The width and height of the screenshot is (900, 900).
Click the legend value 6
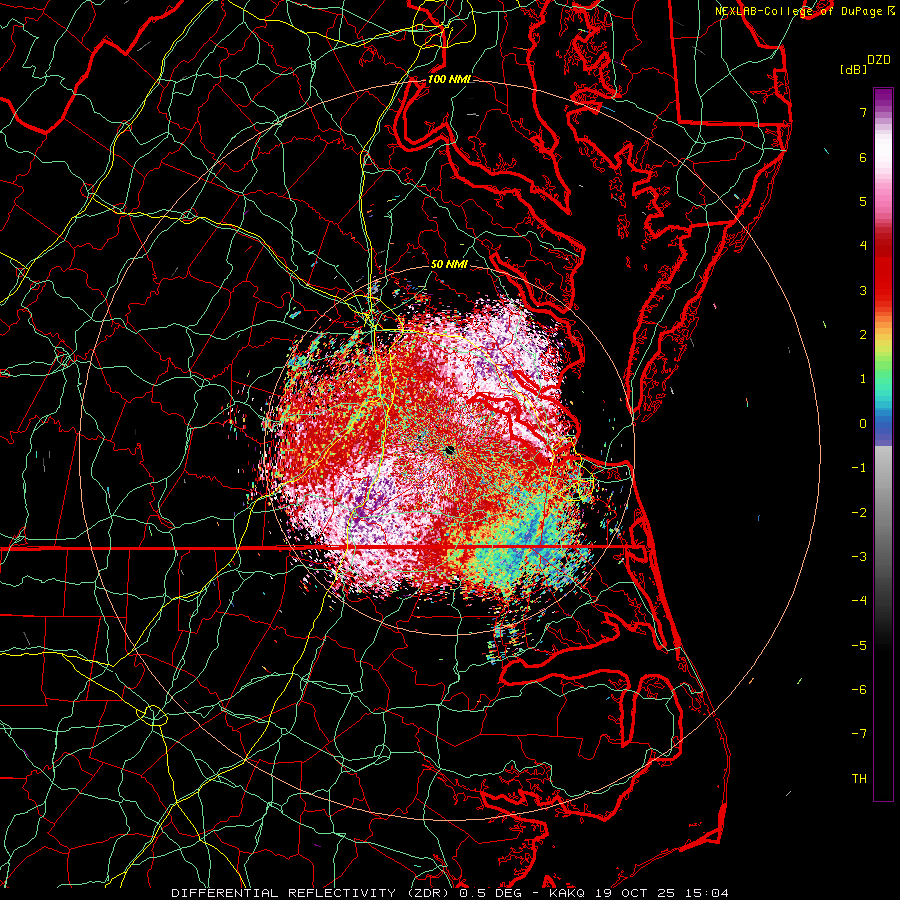[863, 157]
